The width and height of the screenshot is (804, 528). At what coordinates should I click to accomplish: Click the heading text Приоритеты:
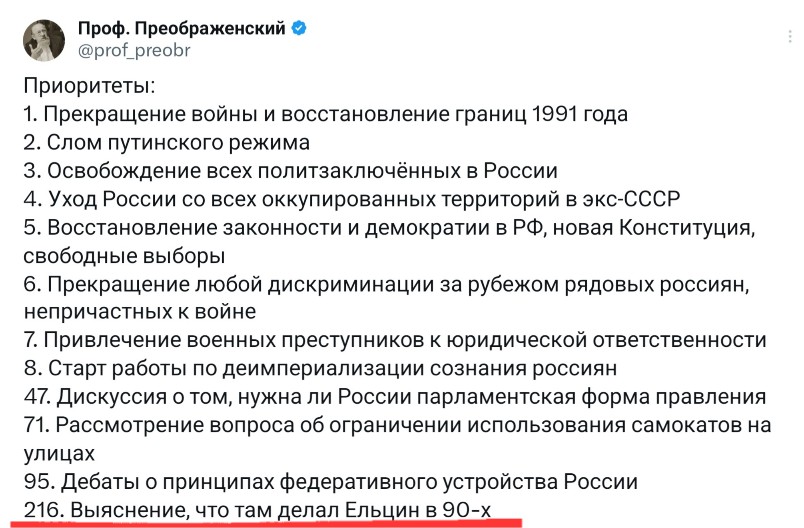click(89, 86)
